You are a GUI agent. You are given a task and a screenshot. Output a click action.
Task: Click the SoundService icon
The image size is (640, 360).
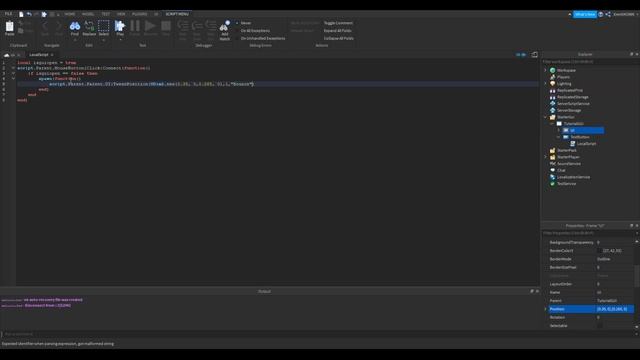pos(552,164)
